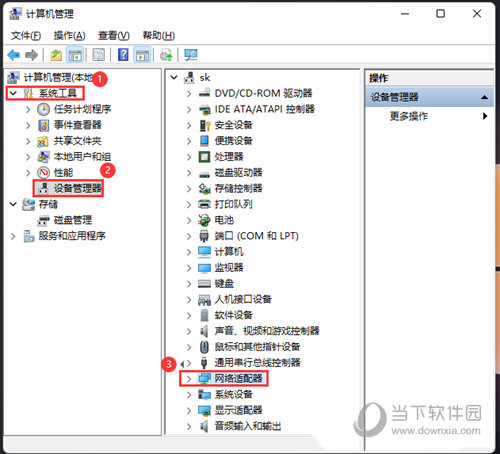Viewport: 500px width, 454px height.
Task: Collapse the 系统工具 tree node
Action: [x=13, y=93]
